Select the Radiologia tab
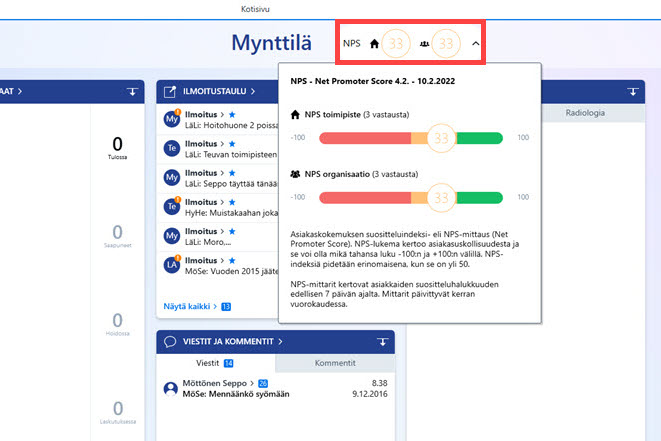Screen dimensions: 661x441 pos(585,113)
